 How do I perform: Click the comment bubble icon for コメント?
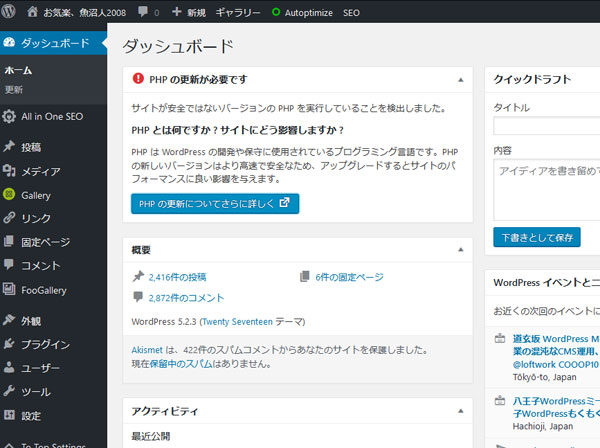[x=9, y=264]
